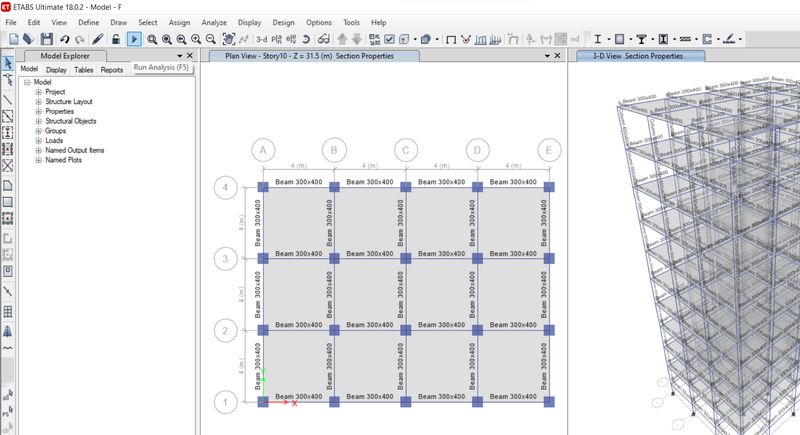The height and width of the screenshot is (435, 800).
Task: Open the Analyze menu
Action: pyautogui.click(x=214, y=22)
